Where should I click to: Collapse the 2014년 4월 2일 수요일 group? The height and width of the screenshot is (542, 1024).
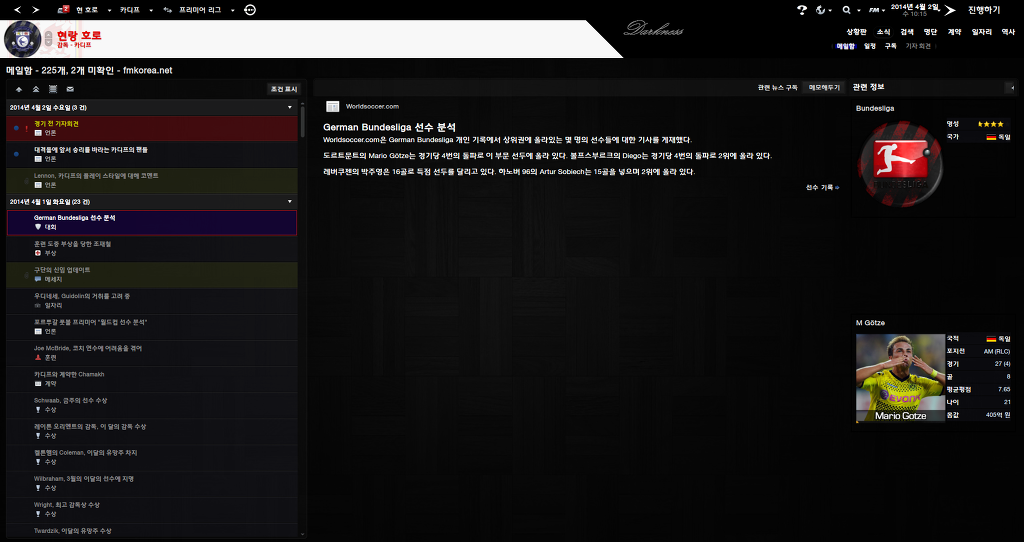290,108
